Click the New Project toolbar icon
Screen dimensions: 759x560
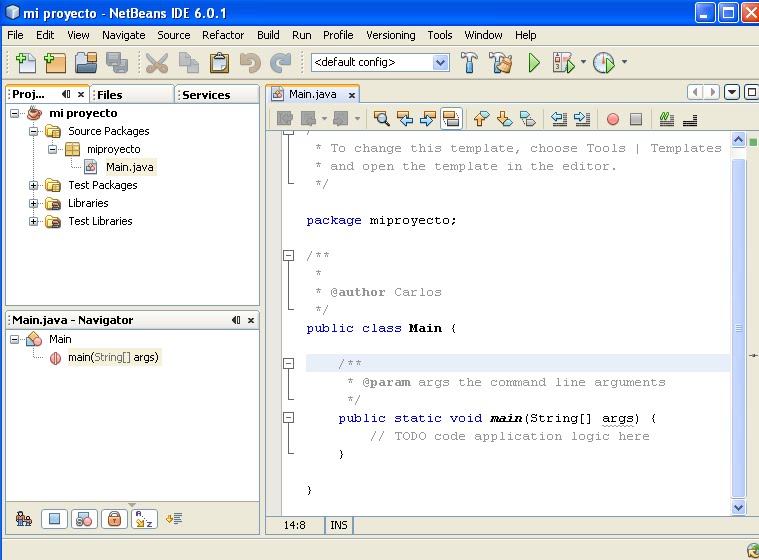click(55, 63)
